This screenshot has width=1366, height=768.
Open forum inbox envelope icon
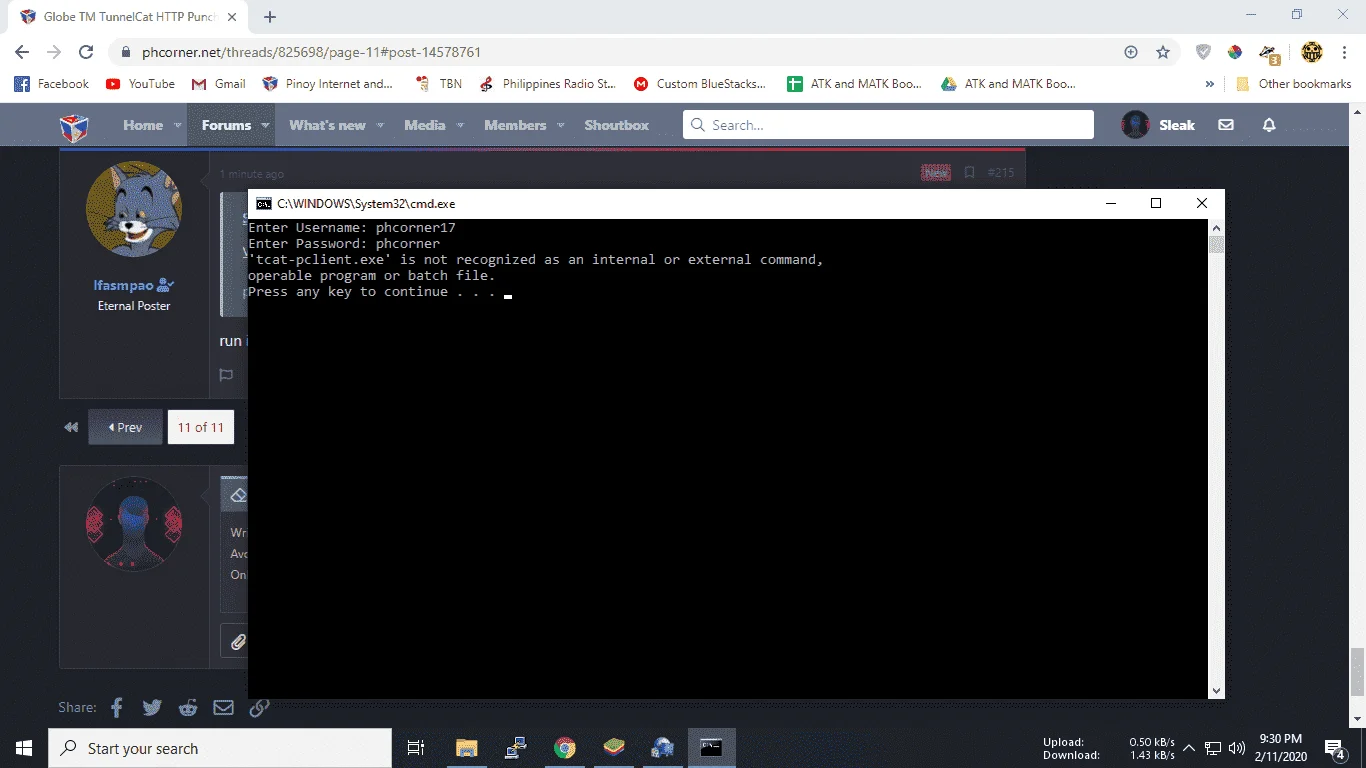pos(1226,125)
